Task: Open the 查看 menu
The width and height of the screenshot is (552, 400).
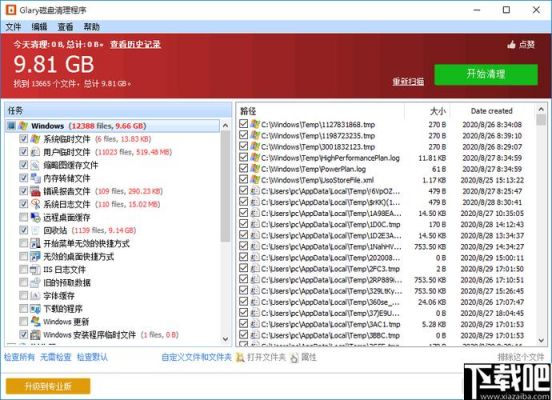Action: click(x=65, y=27)
